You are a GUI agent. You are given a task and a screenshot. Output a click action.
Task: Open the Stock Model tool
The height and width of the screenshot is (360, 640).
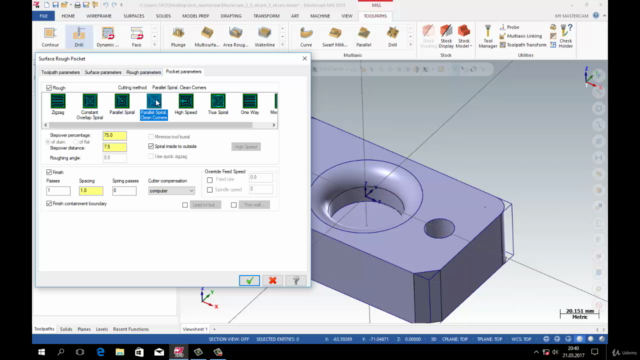(464, 37)
